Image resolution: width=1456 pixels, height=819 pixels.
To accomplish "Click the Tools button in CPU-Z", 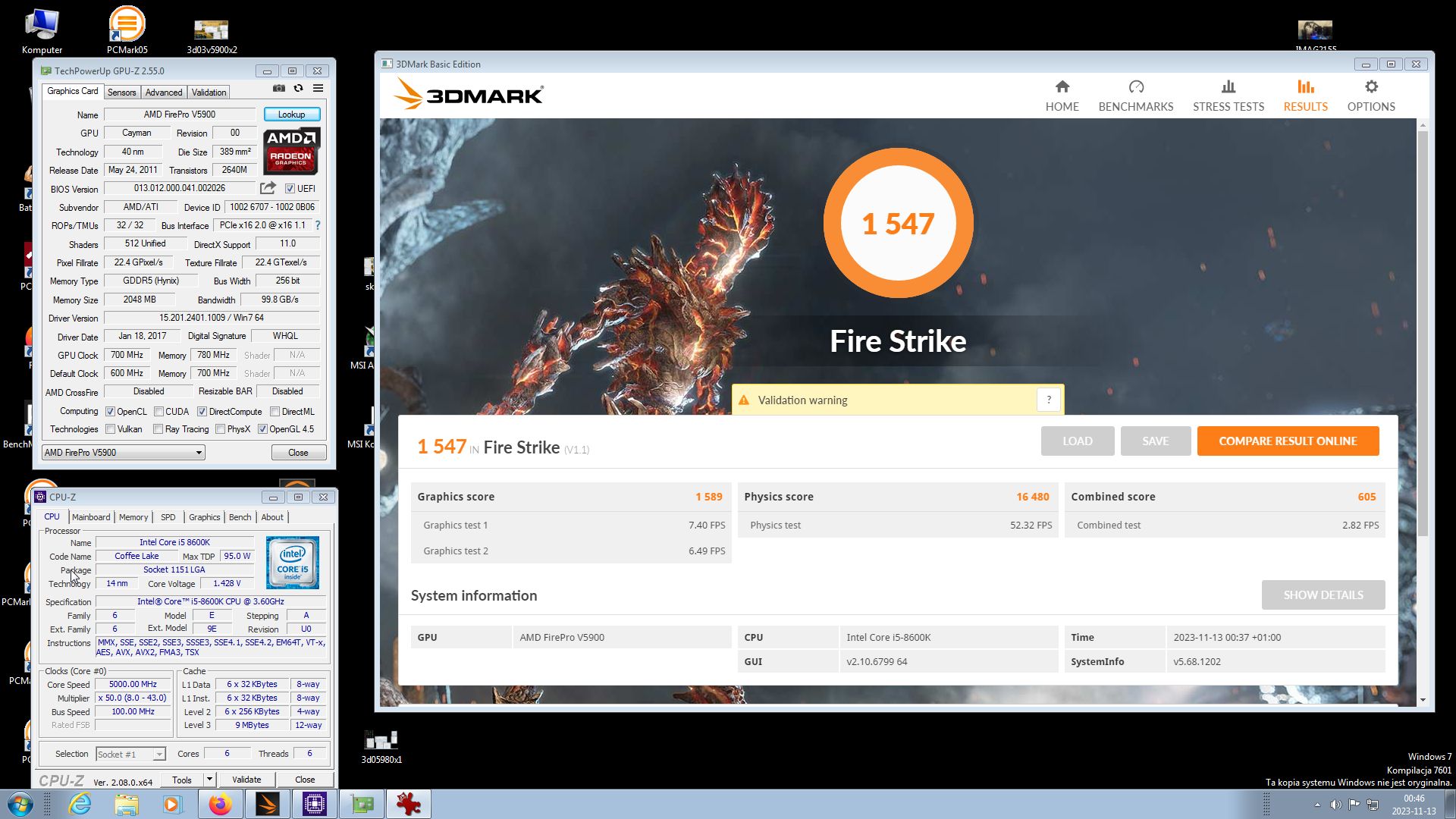I will point(182,780).
